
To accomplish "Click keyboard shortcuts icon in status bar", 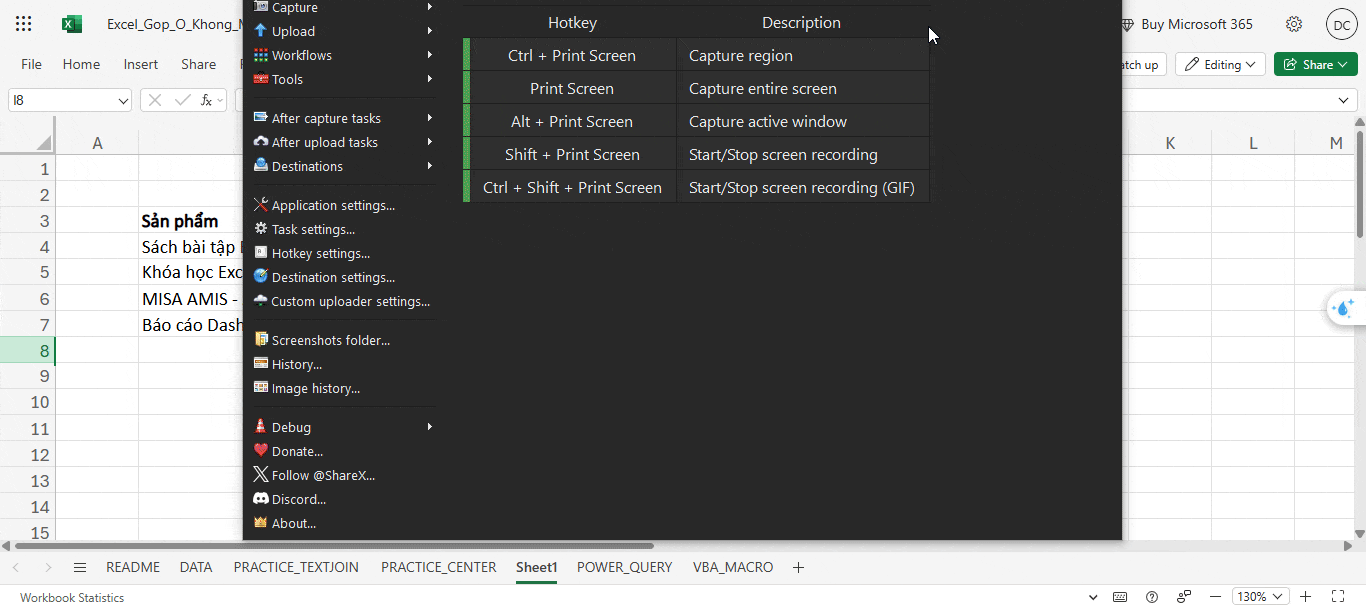I will [x=1120, y=597].
